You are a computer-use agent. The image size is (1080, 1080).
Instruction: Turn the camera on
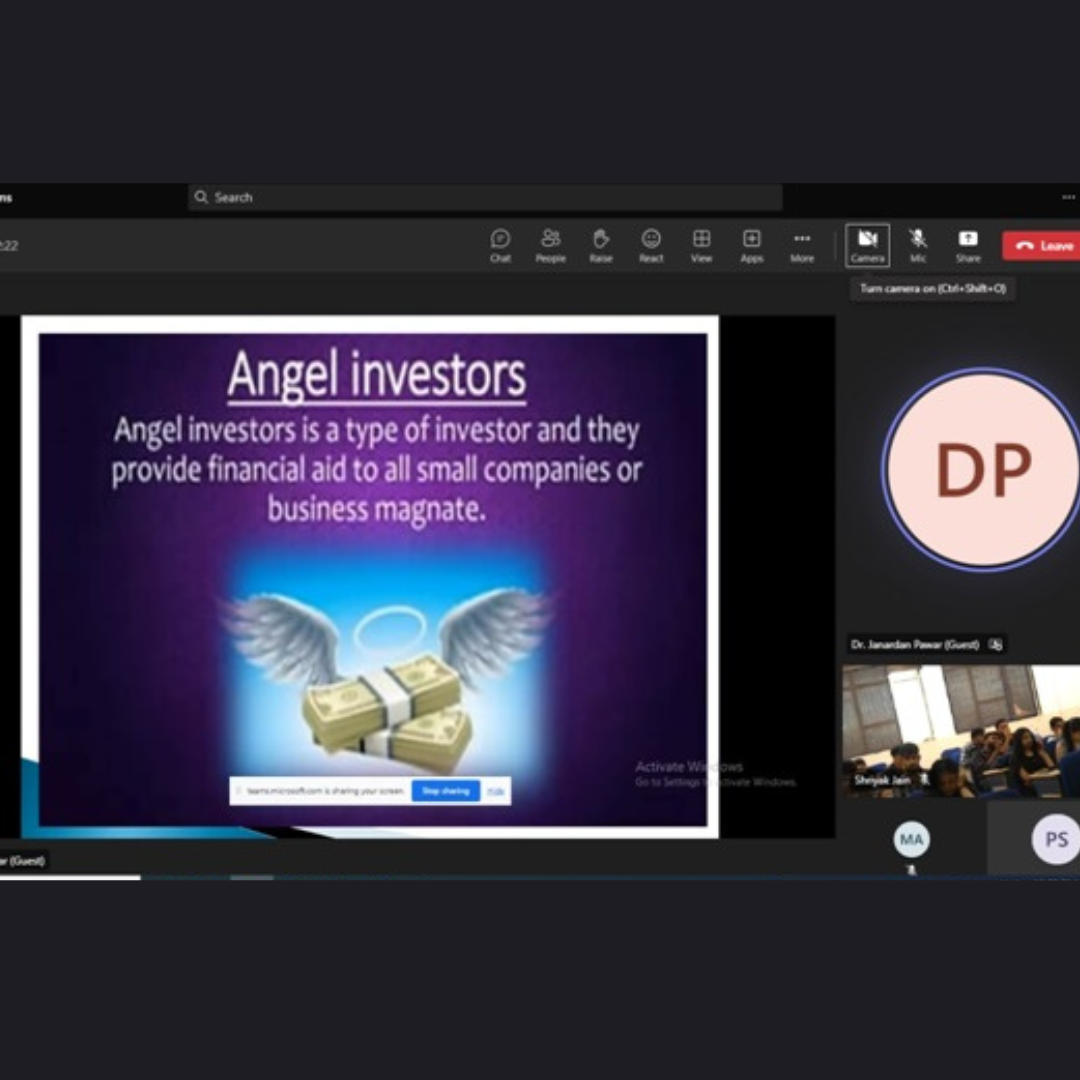pos(867,244)
